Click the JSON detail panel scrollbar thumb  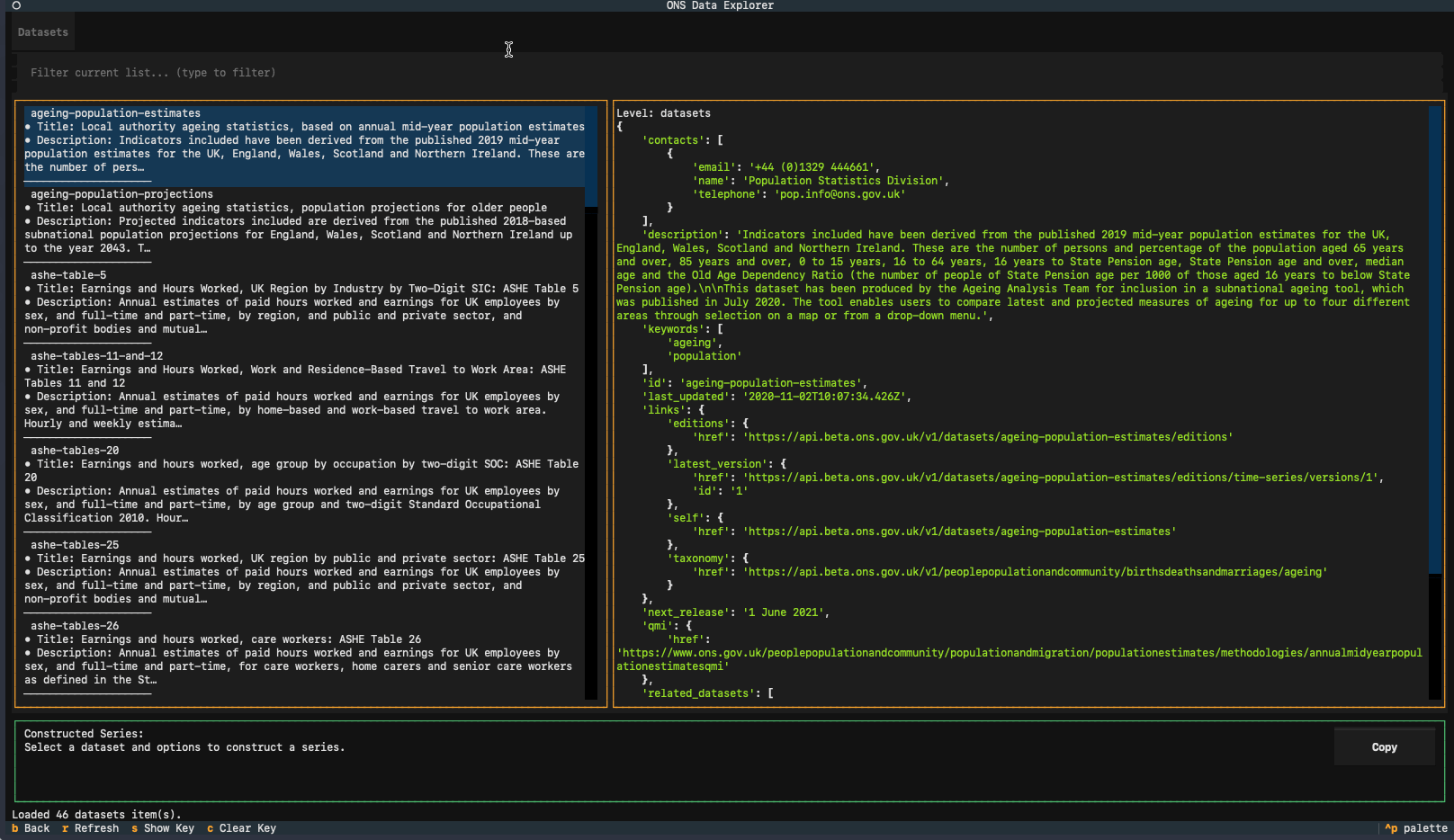(x=1435, y=340)
